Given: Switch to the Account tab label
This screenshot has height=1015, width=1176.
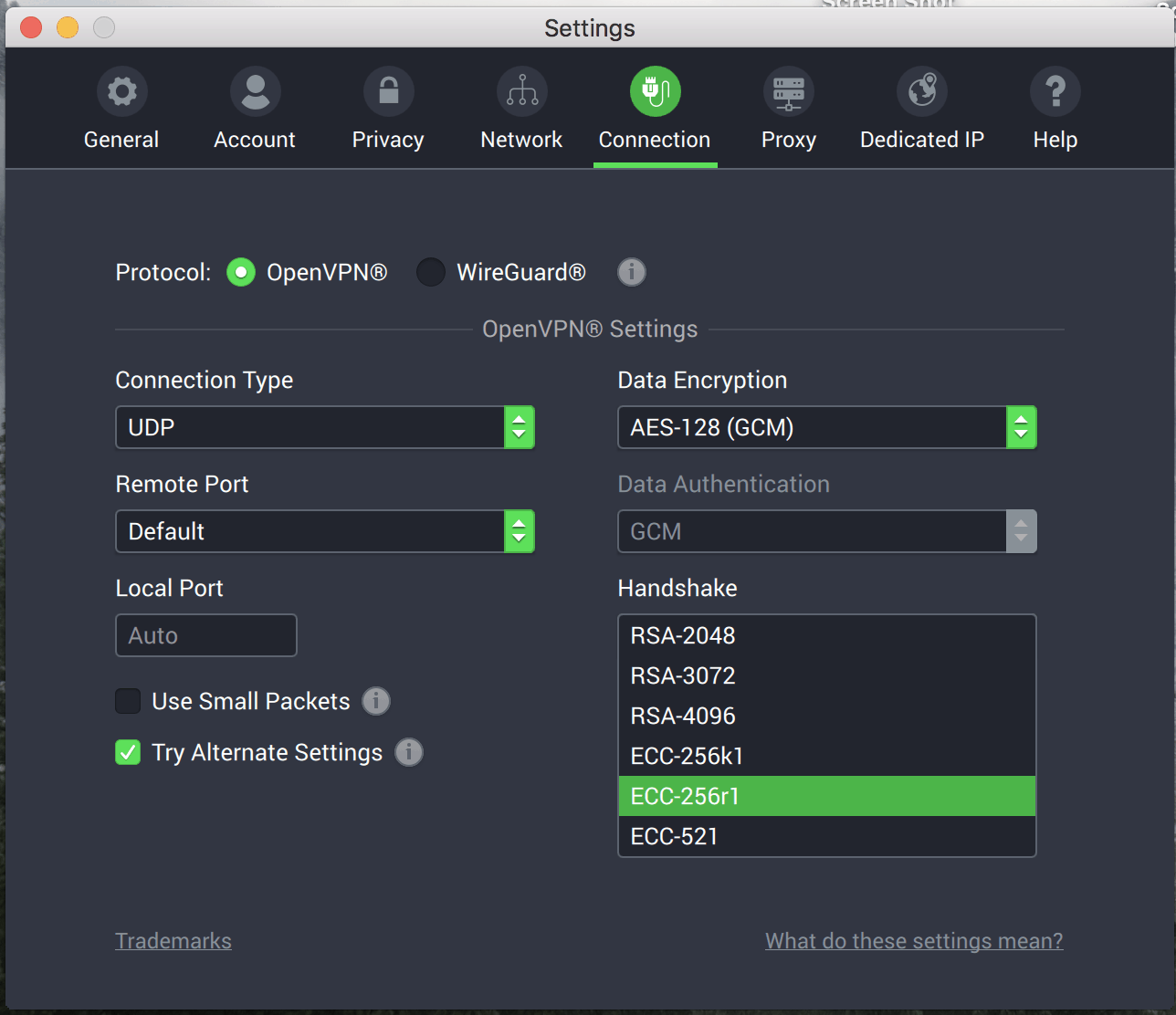Looking at the screenshot, I should click(255, 140).
